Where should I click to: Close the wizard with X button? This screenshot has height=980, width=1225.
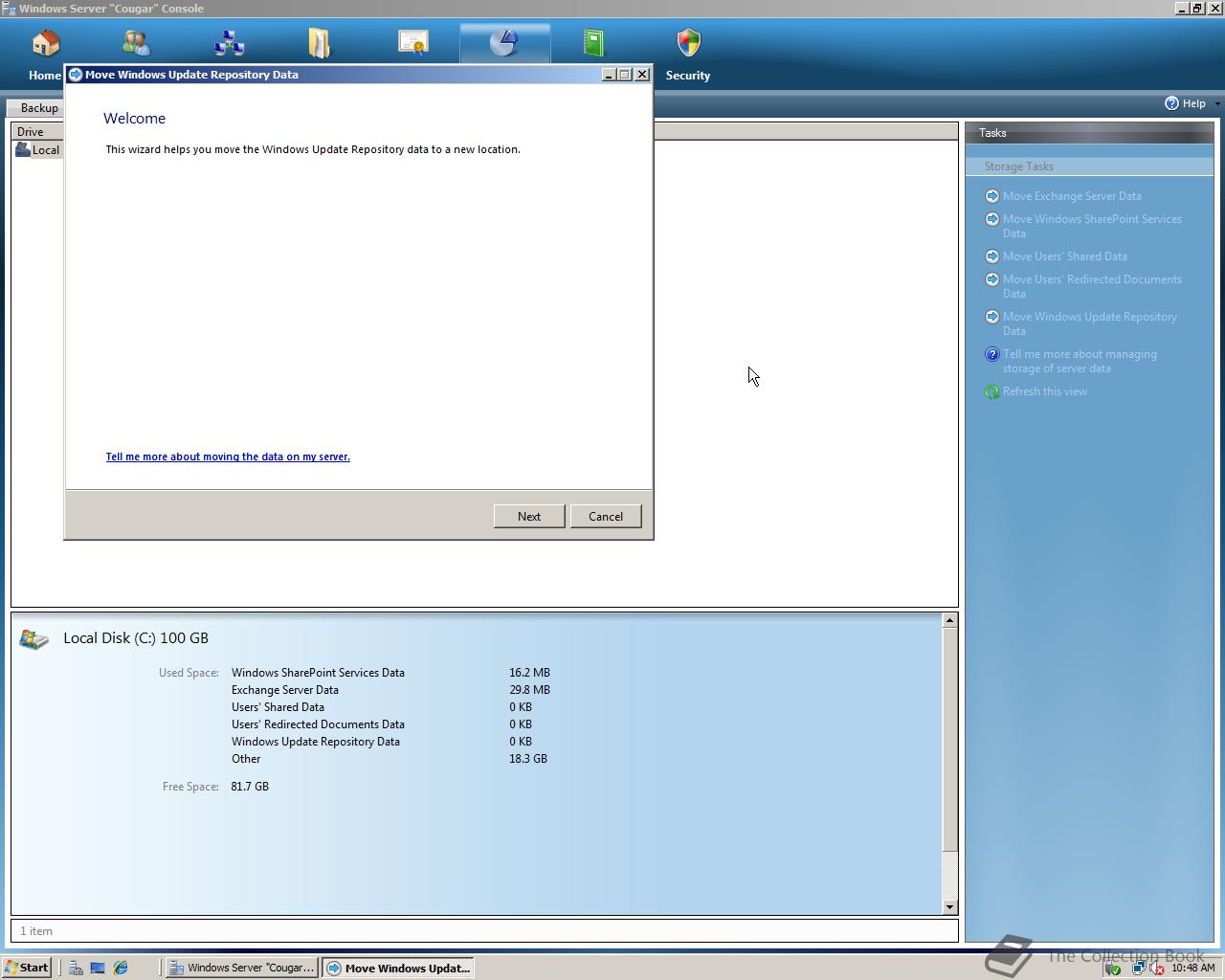pos(642,75)
